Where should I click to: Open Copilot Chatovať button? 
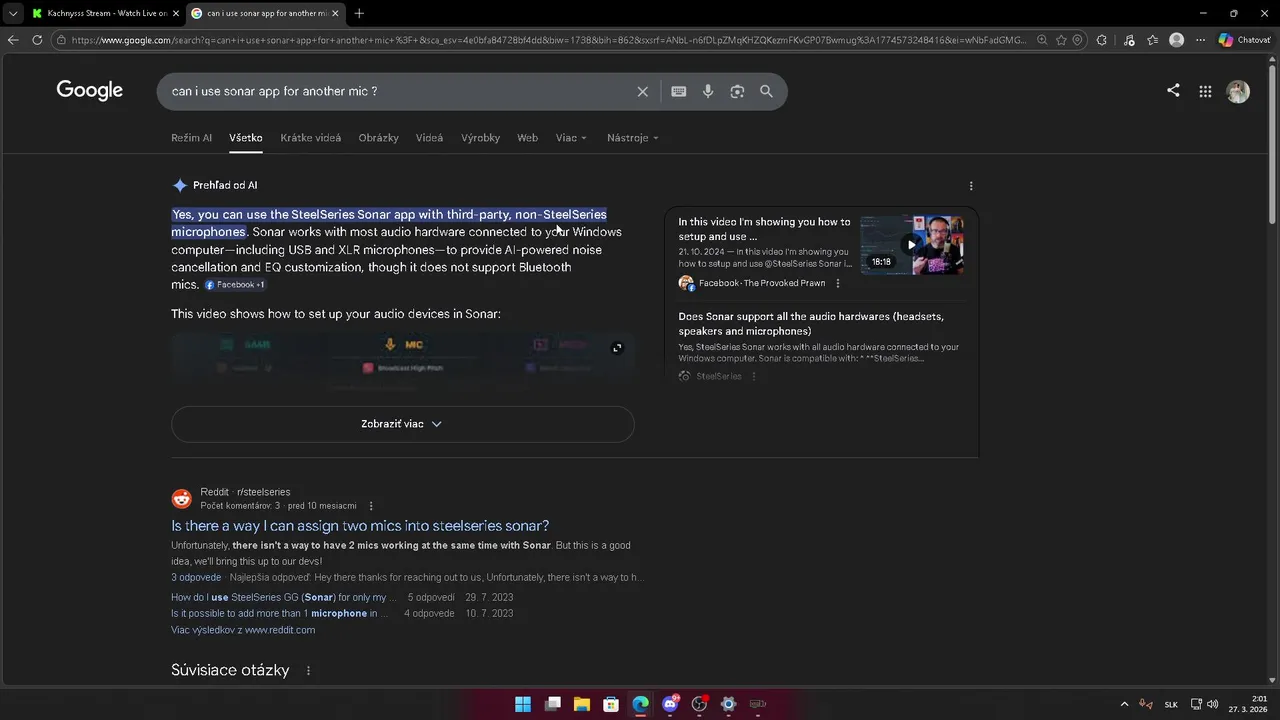tap(1244, 40)
